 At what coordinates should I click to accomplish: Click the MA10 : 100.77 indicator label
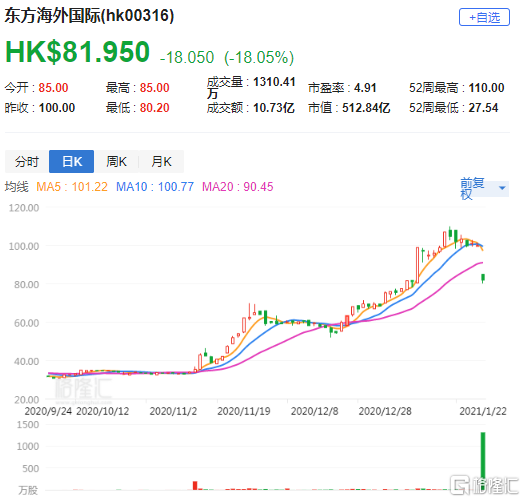click(155, 187)
